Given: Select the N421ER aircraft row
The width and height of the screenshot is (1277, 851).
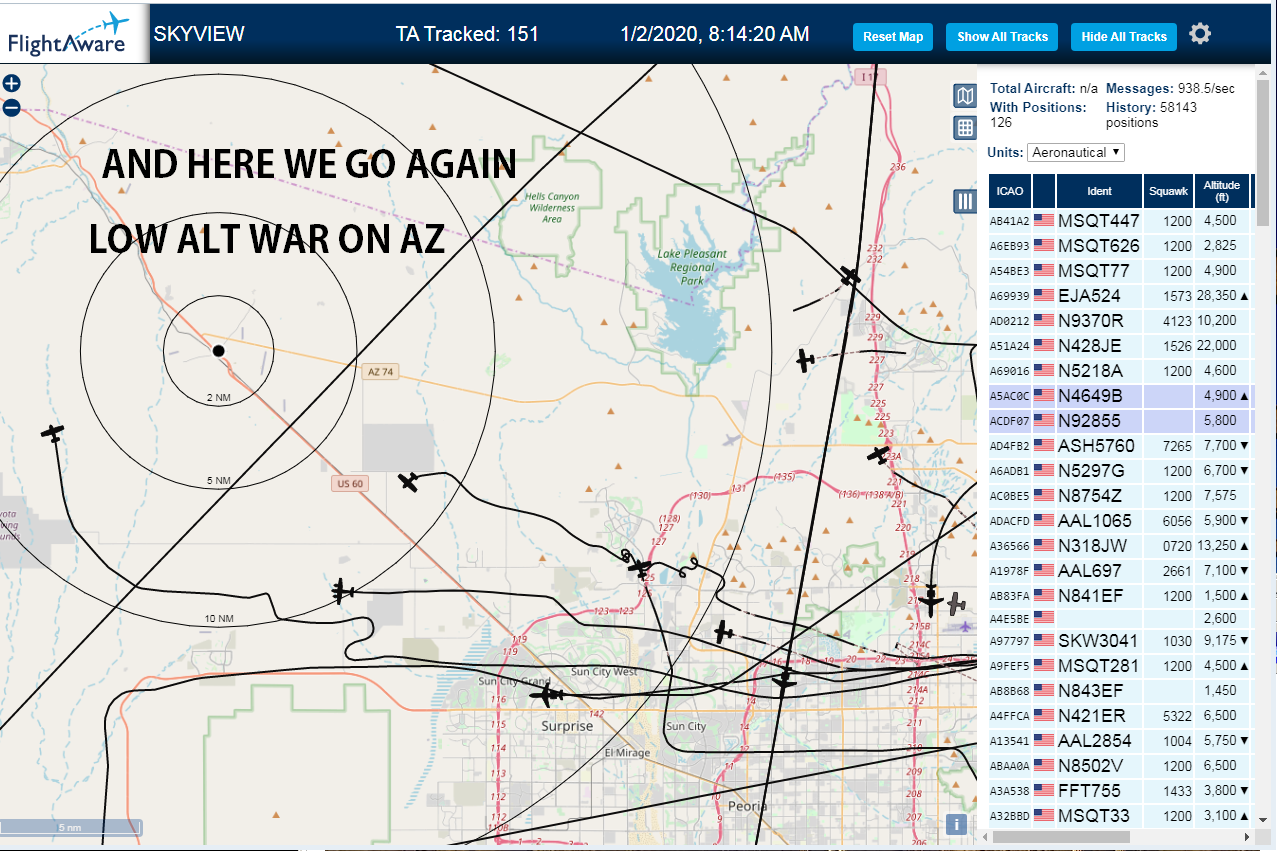Looking at the screenshot, I should pos(1120,716).
